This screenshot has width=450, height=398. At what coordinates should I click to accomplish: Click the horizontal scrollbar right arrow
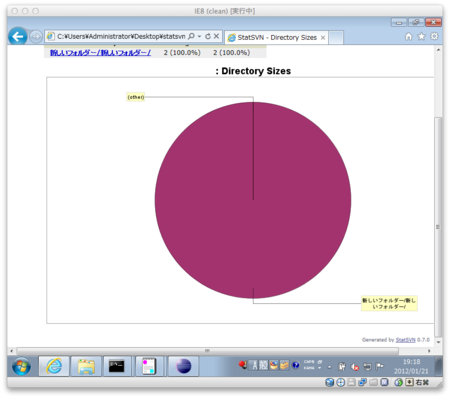point(429,350)
